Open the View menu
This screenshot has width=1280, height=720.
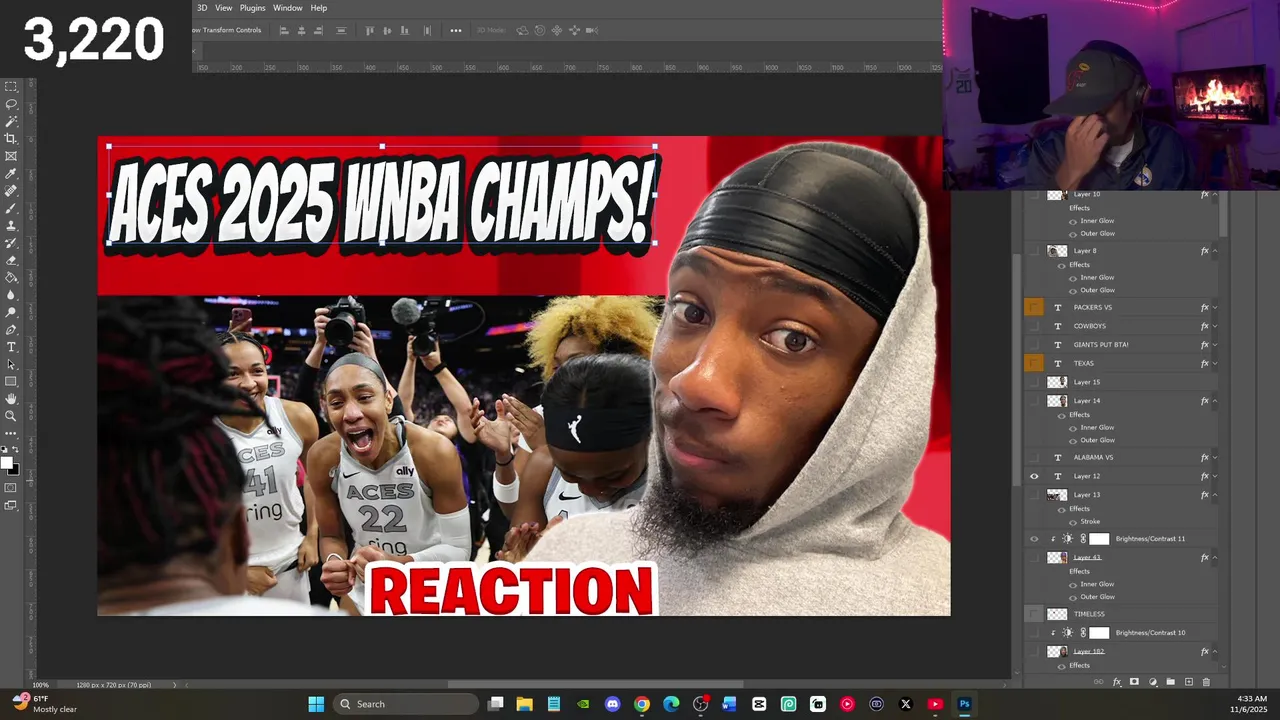coord(223,8)
